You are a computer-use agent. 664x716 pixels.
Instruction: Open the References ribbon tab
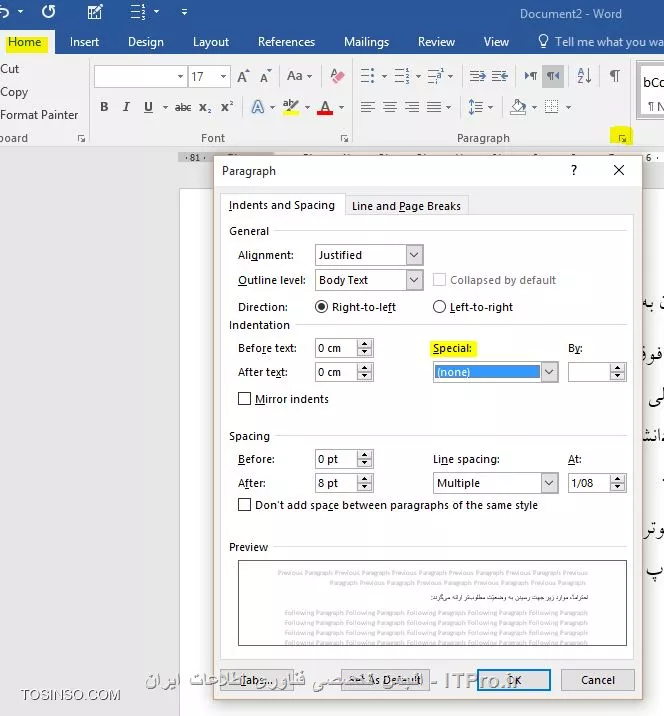pos(286,42)
